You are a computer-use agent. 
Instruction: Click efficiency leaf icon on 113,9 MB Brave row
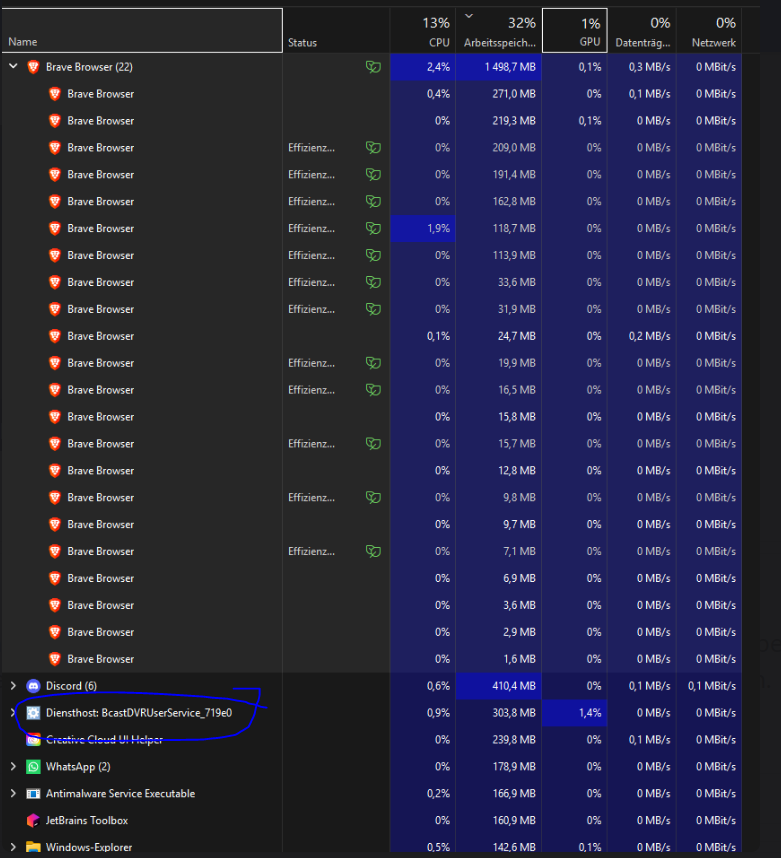pyautogui.click(x=373, y=255)
